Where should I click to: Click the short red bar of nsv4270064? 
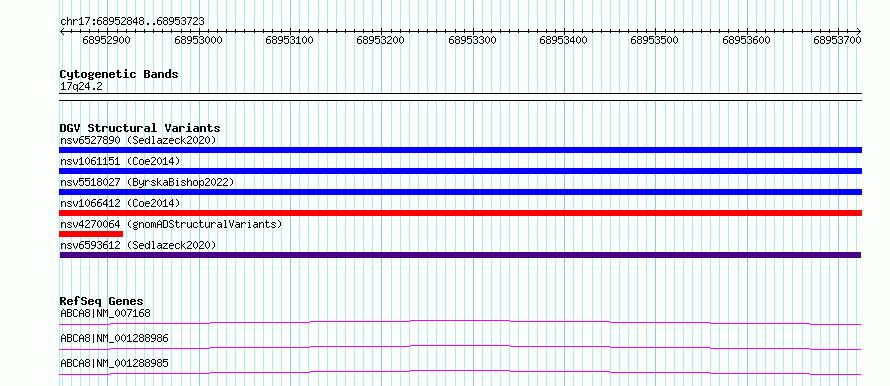tap(91, 234)
